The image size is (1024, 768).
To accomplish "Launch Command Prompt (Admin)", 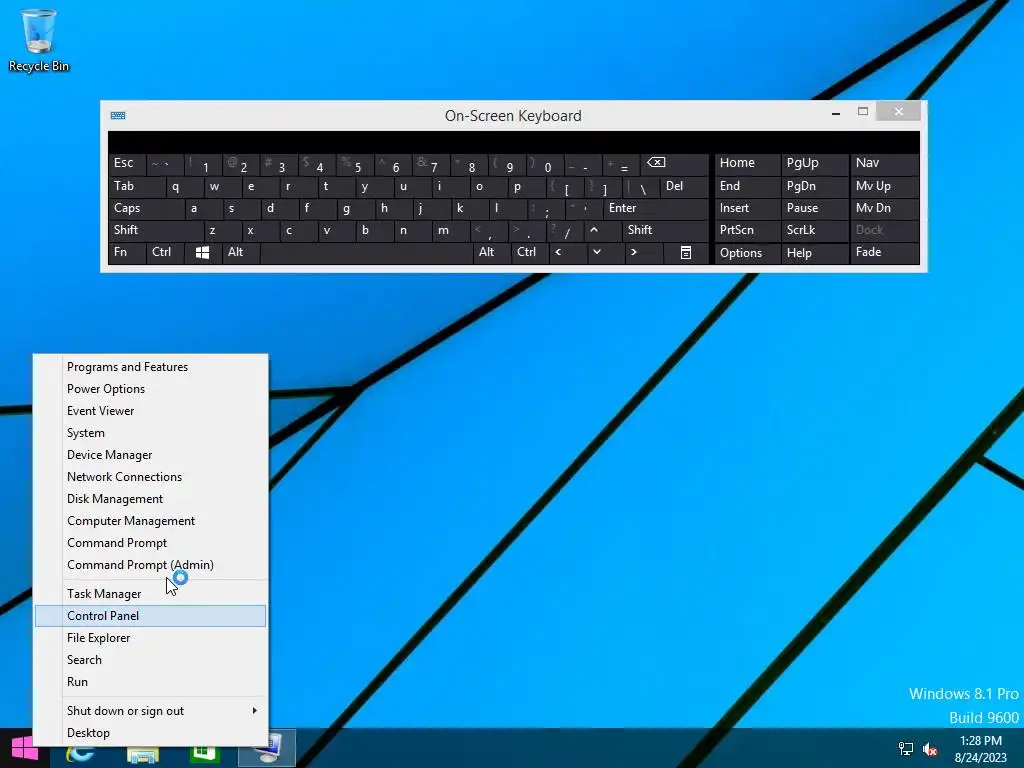I will pyautogui.click(x=150, y=565).
